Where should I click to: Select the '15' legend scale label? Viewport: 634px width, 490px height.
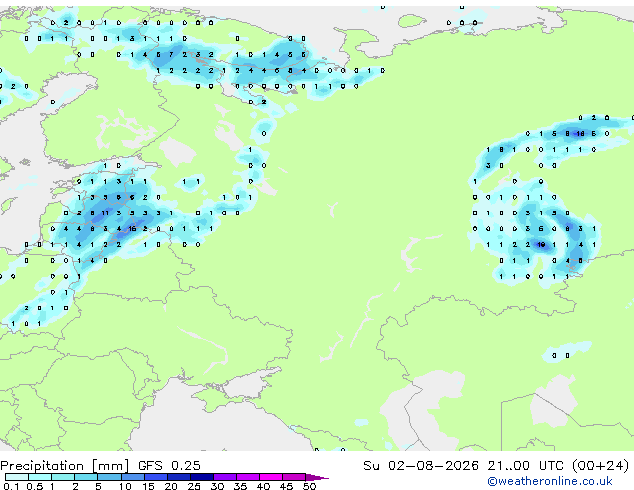[148, 486]
